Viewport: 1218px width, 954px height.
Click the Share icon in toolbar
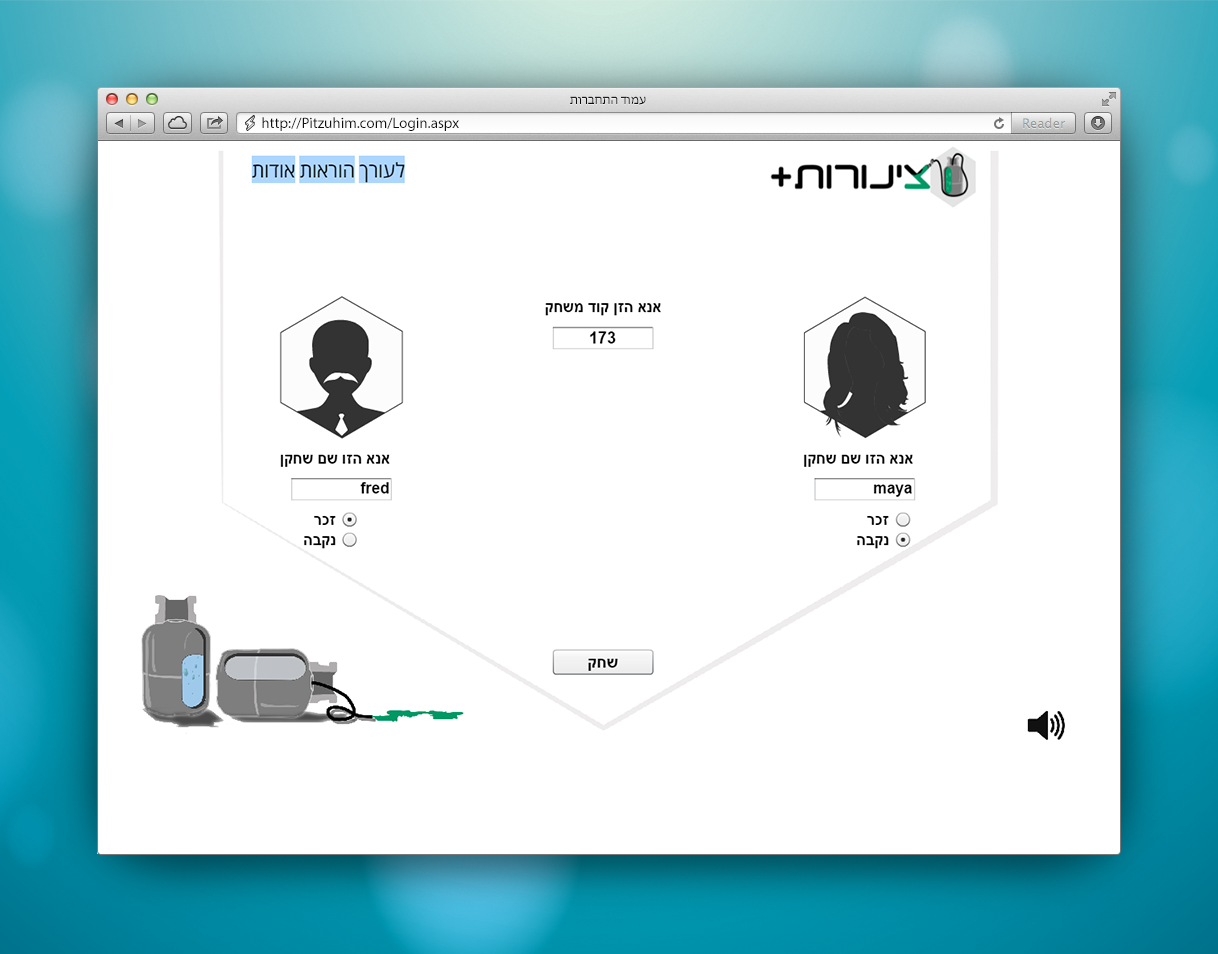point(214,123)
